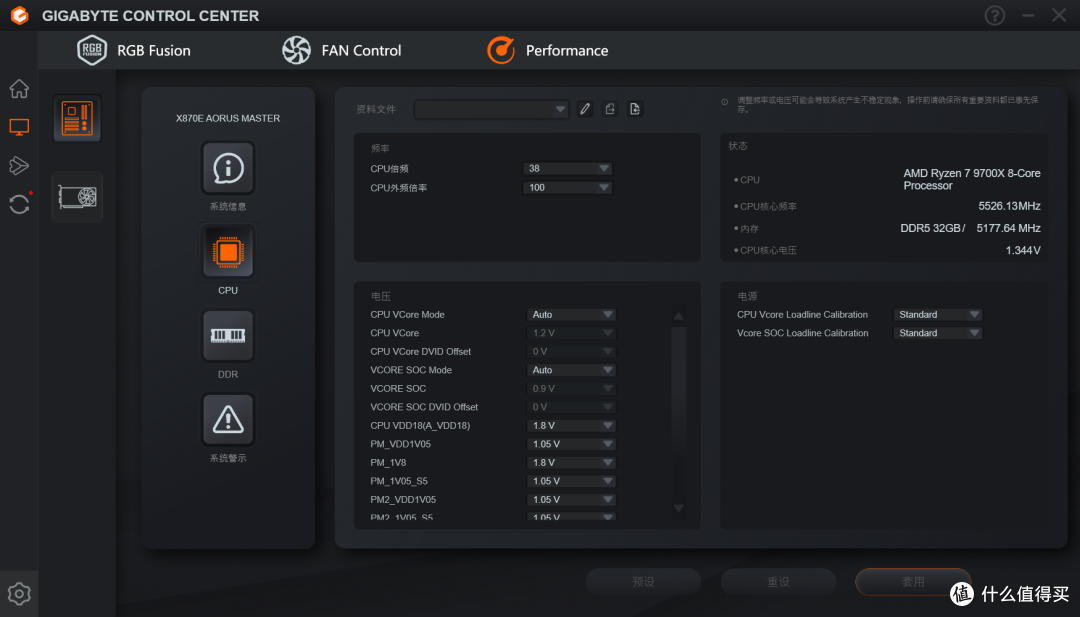Click the 1.344V core voltage value
Image resolution: width=1080 pixels, height=617 pixels.
coord(1023,251)
